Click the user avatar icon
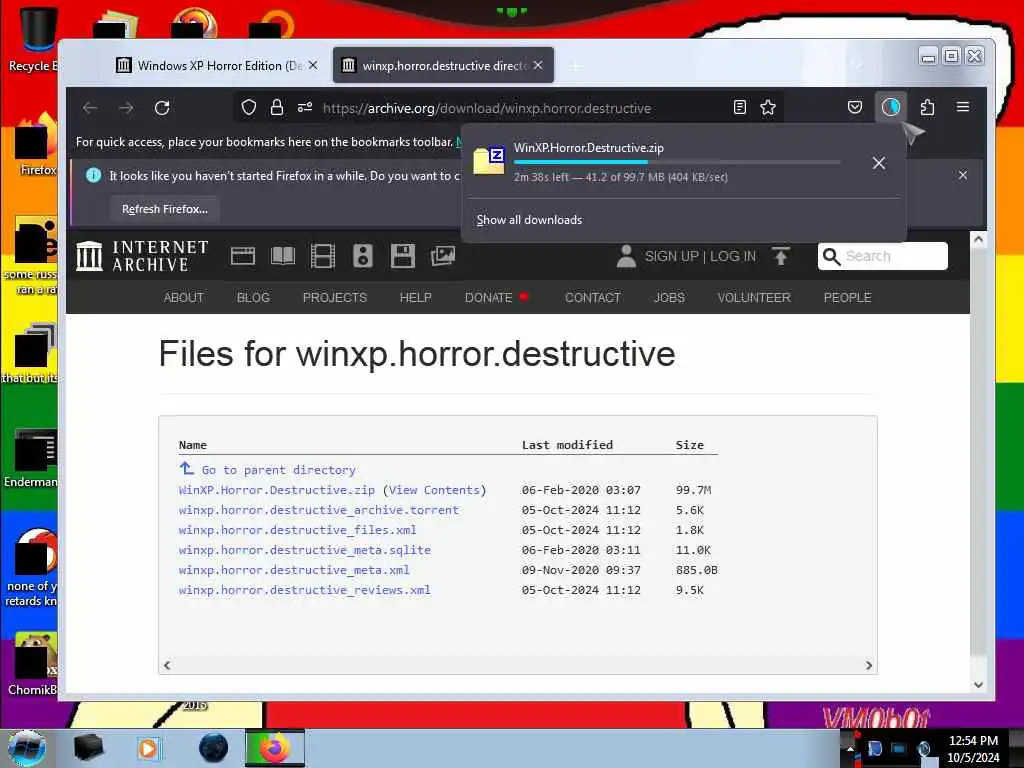 [x=626, y=256]
